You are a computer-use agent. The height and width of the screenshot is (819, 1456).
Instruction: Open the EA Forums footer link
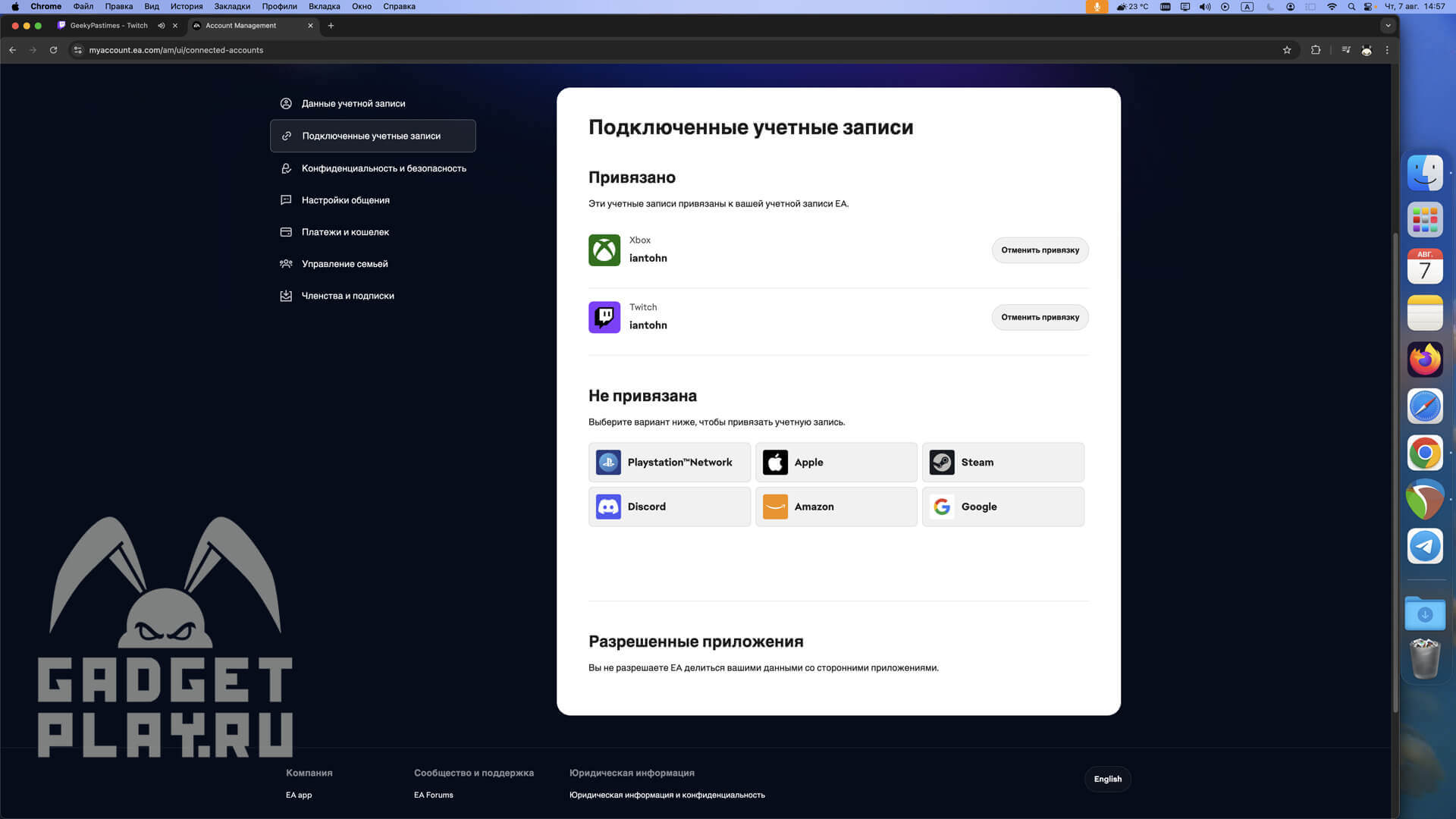click(433, 795)
